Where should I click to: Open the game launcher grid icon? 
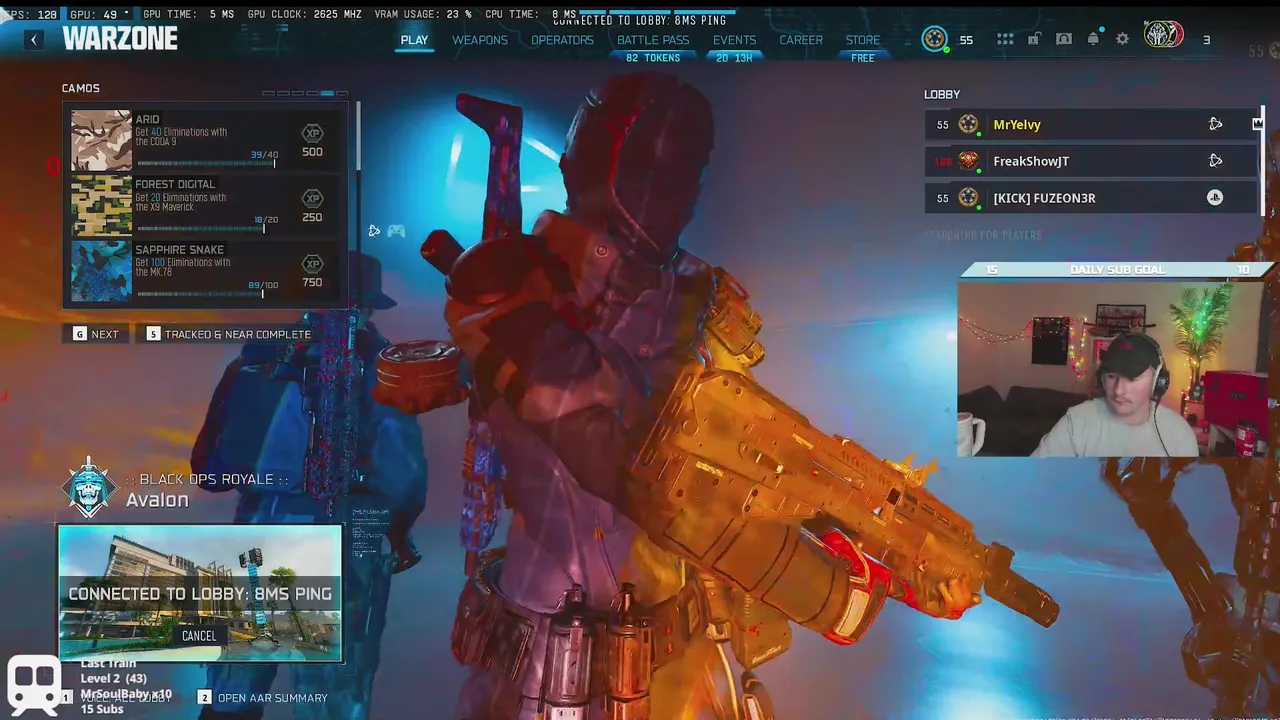(1005, 39)
